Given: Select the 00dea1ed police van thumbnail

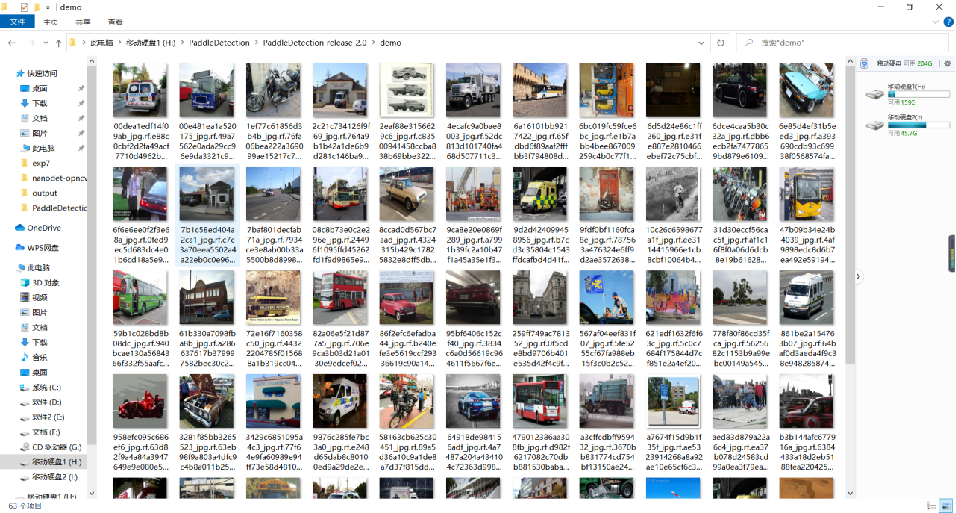Looking at the screenshot, I should click(140, 90).
